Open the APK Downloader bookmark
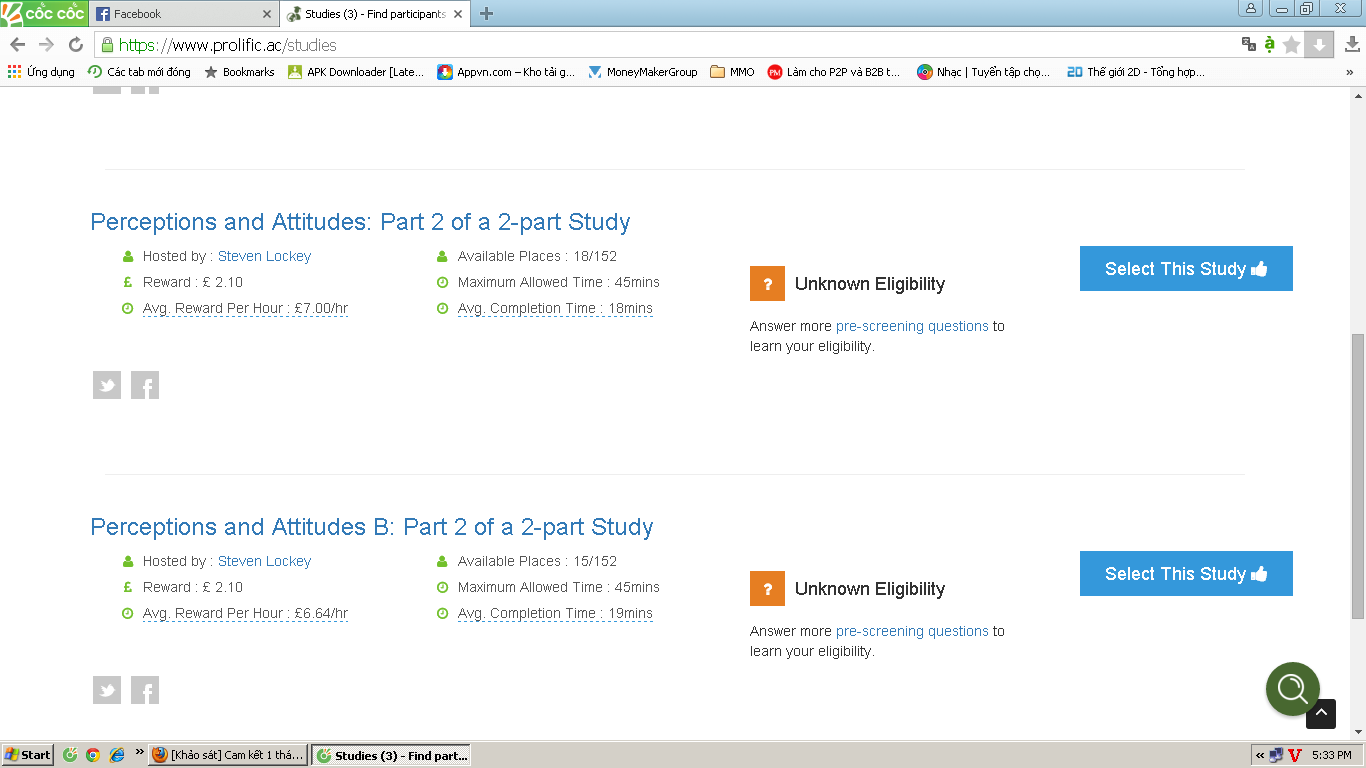1366x768 pixels. (x=356, y=72)
